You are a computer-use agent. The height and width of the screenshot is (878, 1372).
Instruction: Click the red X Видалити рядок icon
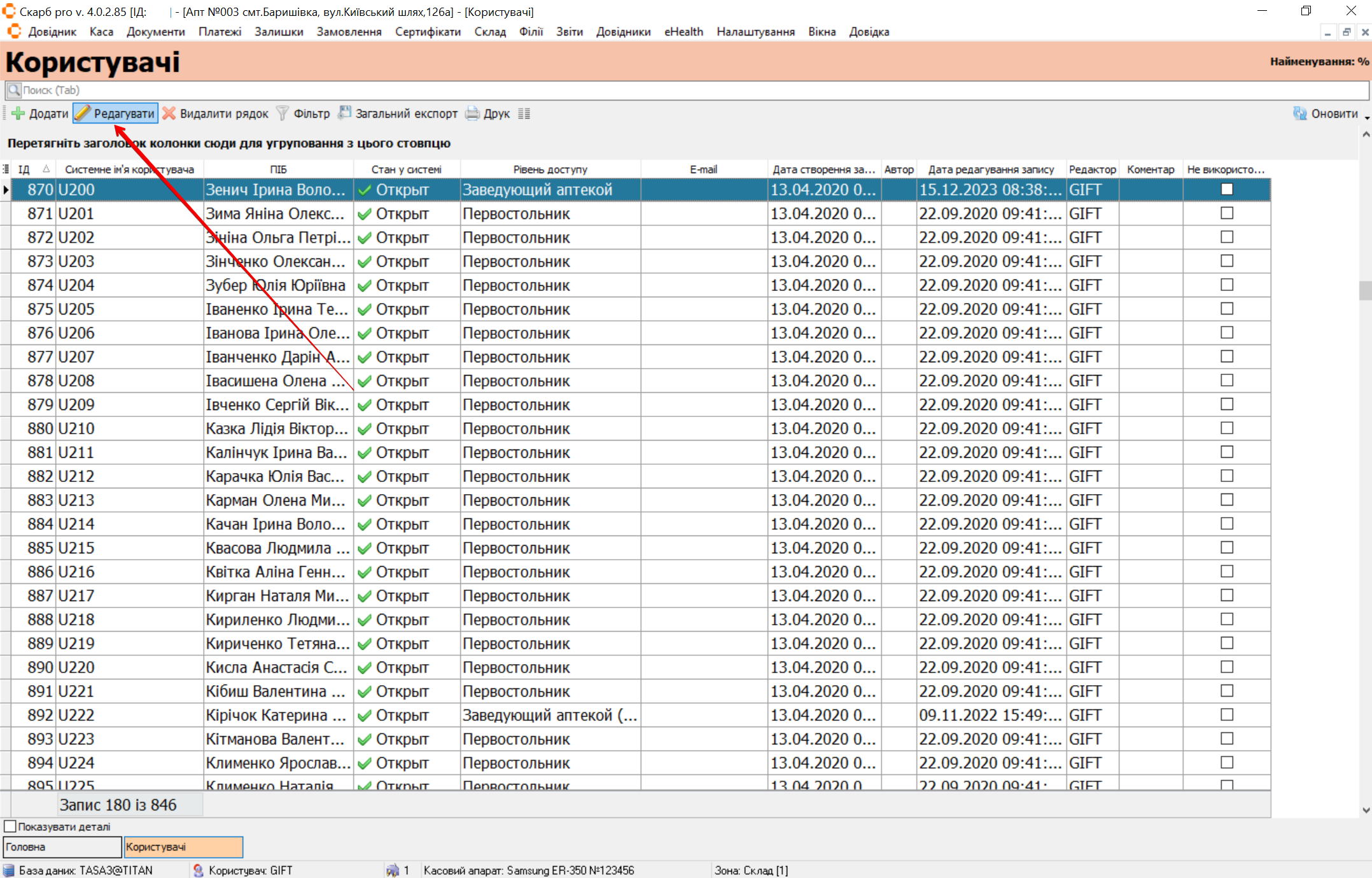click(x=169, y=113)
